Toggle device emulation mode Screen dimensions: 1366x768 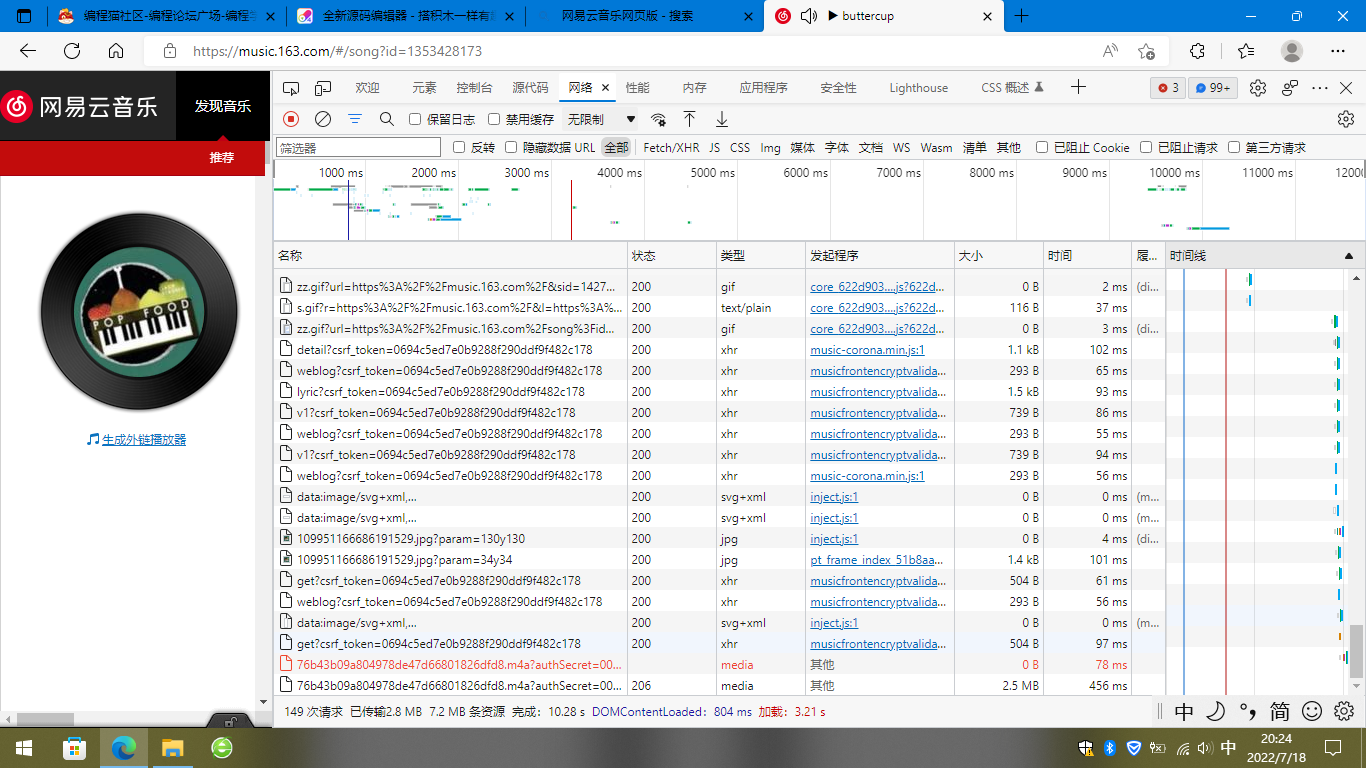(323, 88)
